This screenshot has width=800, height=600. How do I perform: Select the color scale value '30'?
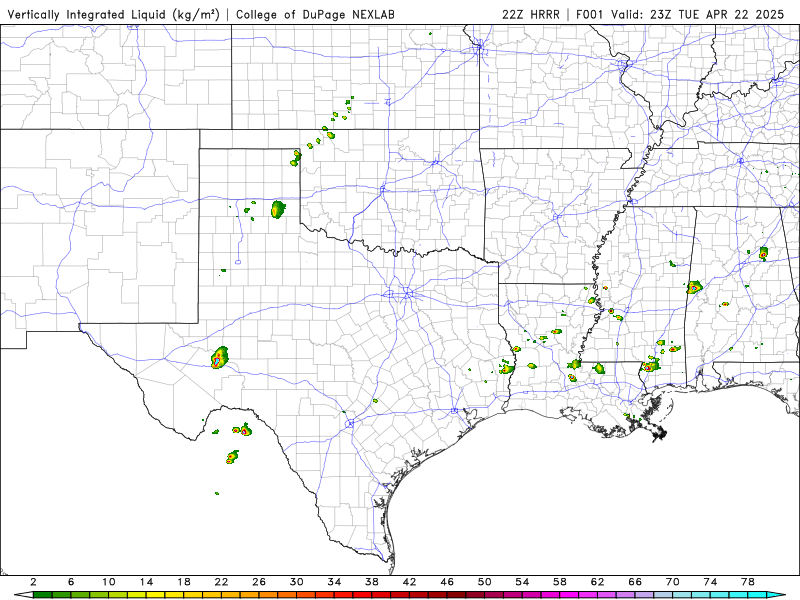click(297, 582)
